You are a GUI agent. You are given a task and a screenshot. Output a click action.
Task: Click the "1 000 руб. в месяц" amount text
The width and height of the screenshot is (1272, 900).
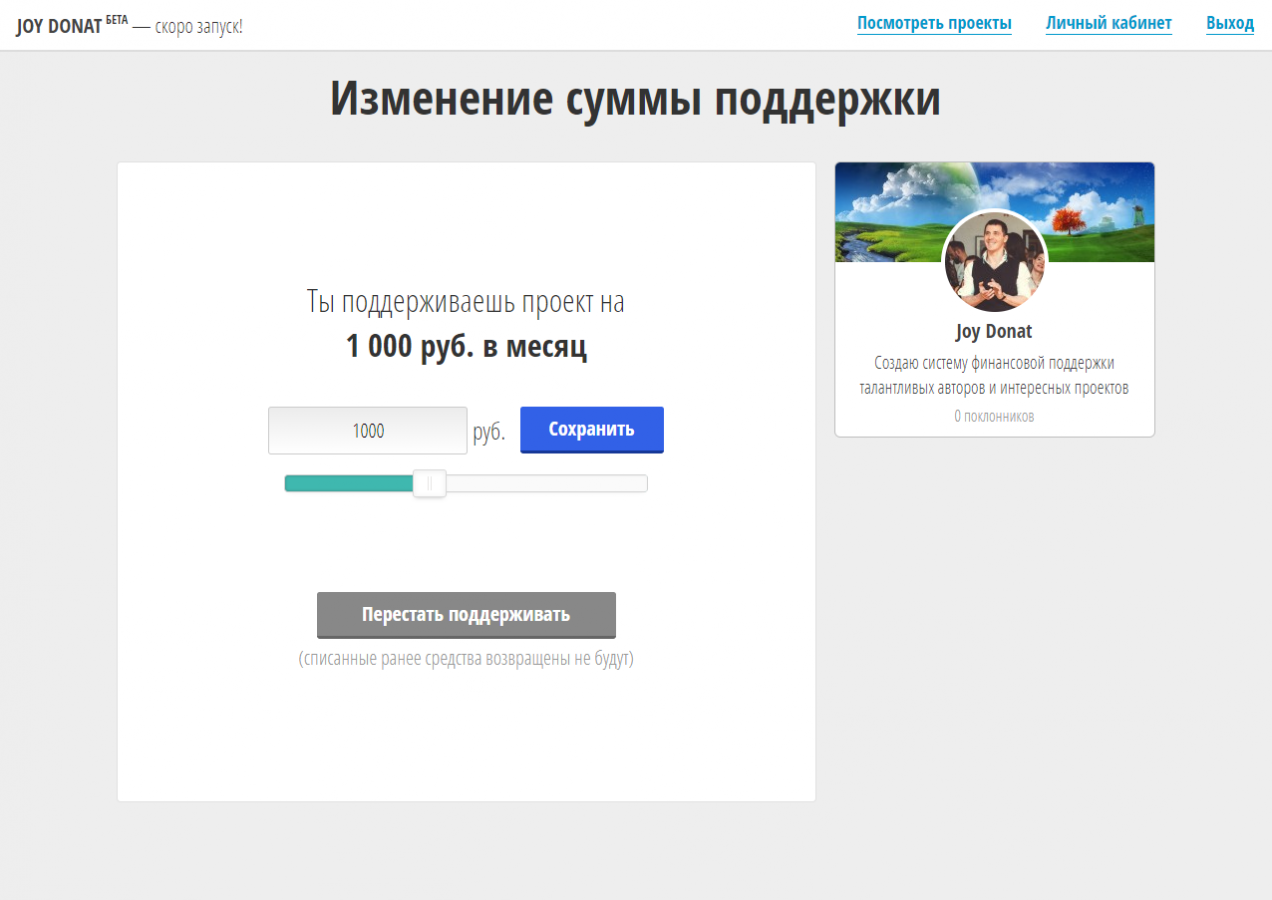[x=466, y=347]
